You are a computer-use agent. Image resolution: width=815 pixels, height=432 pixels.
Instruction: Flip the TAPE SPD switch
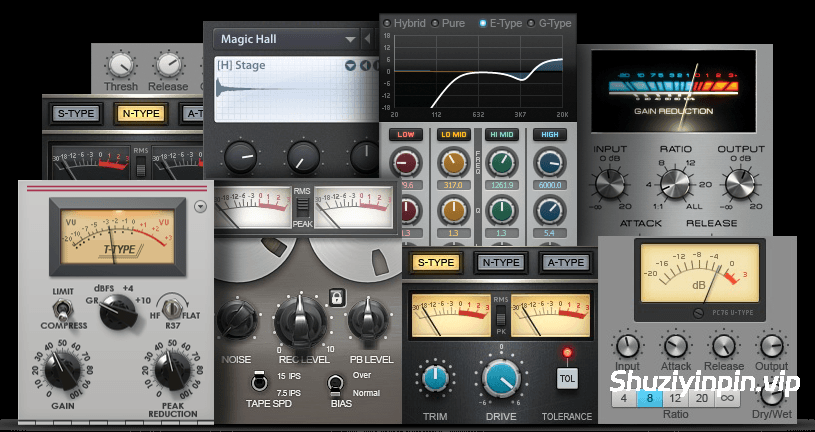coord(258,382)
